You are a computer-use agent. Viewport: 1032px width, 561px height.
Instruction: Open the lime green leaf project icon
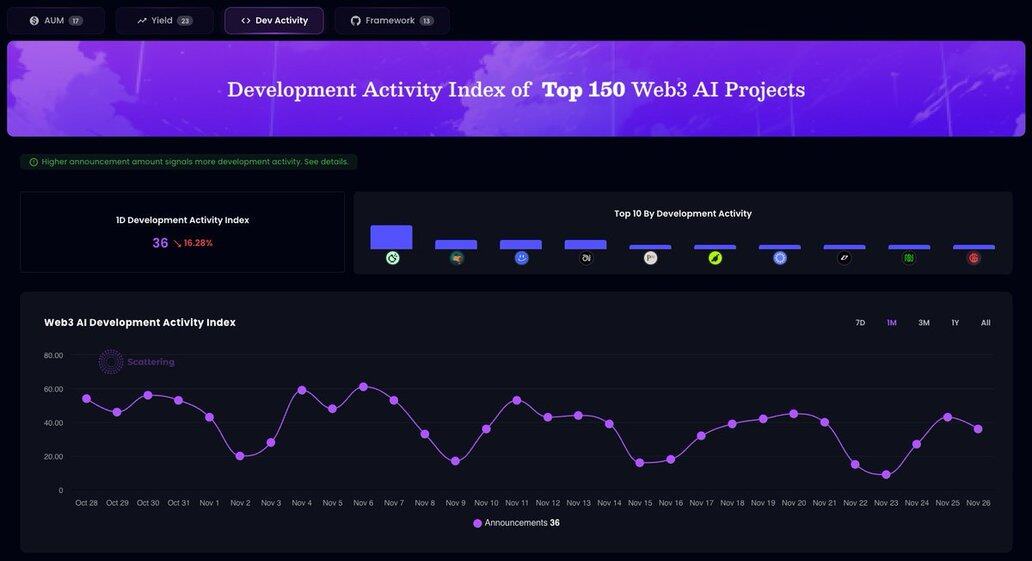(x=715, y=258)
